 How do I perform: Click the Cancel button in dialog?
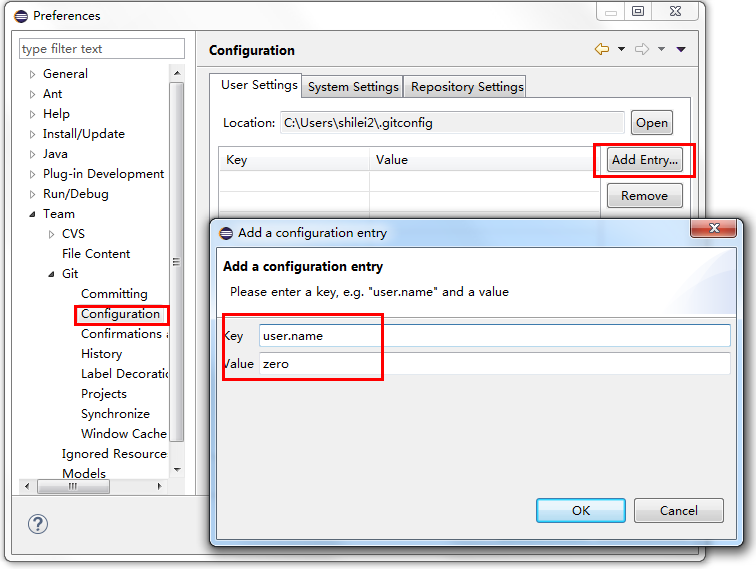[678, 511]
